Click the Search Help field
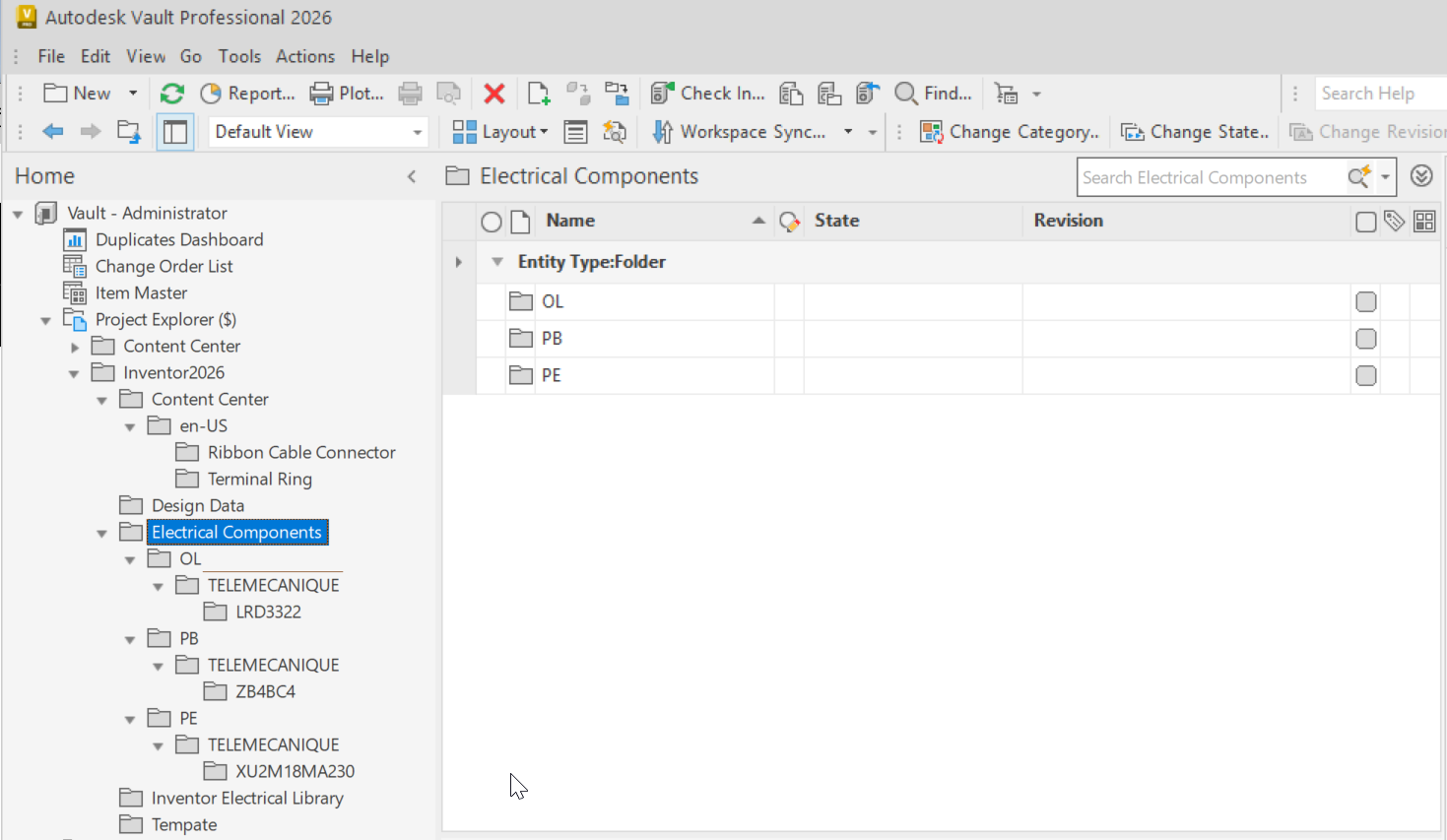Screen dimensions: 1447x840 coord(1379,94)
